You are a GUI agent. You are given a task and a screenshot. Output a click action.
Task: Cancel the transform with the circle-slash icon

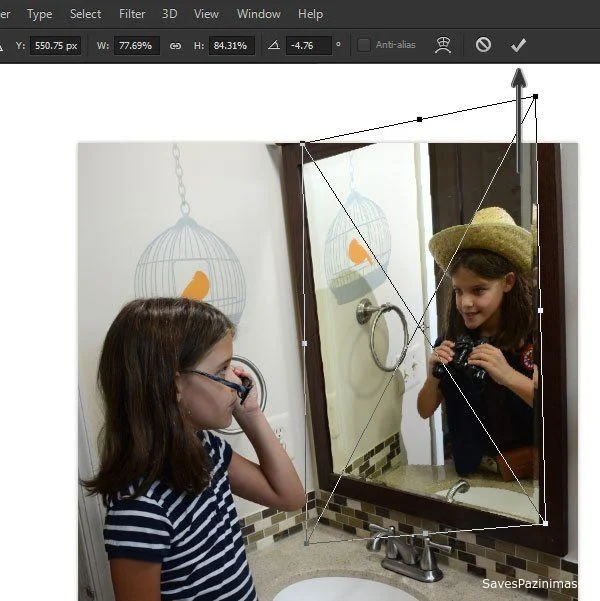click(483, 45)
